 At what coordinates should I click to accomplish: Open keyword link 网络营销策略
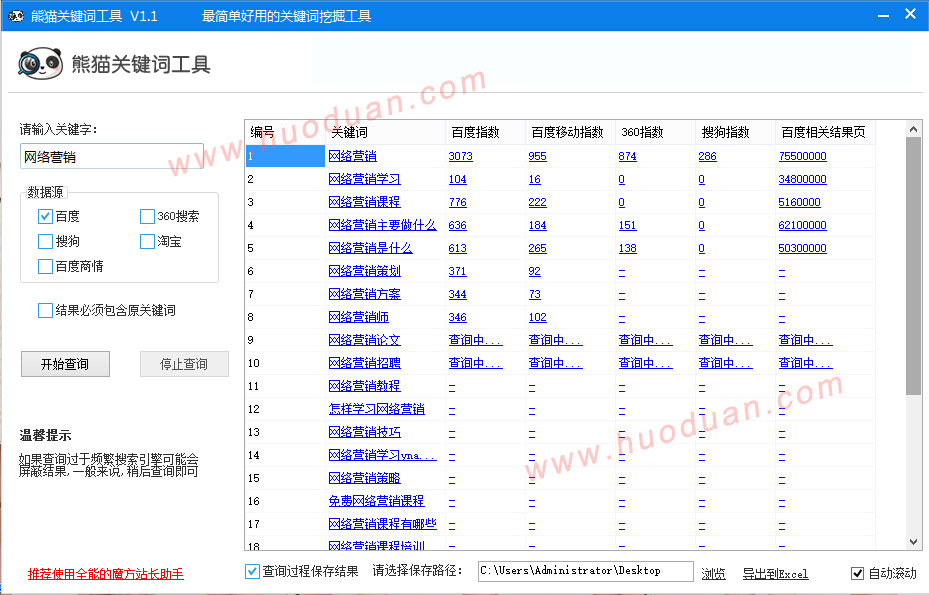click(x=364, y=478)
